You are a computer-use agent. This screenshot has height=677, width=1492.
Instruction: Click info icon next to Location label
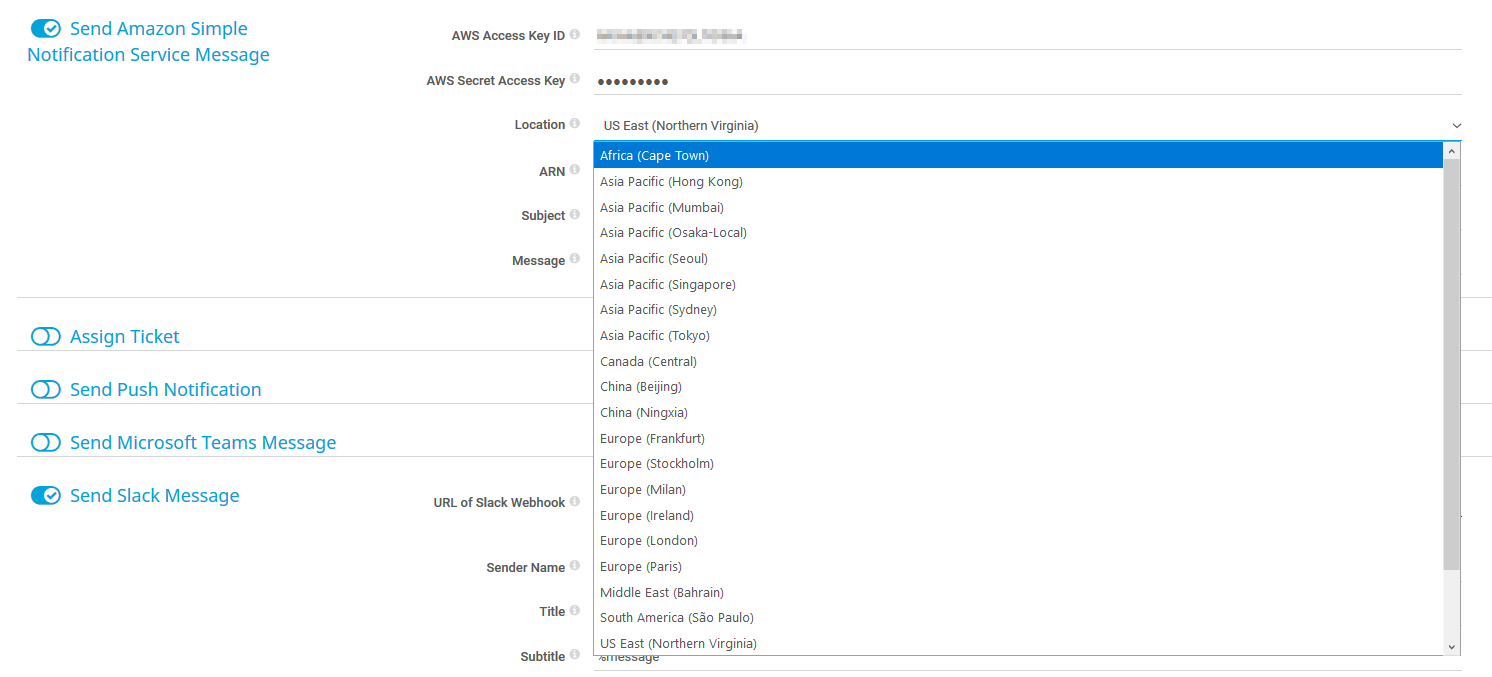point(575,124)
